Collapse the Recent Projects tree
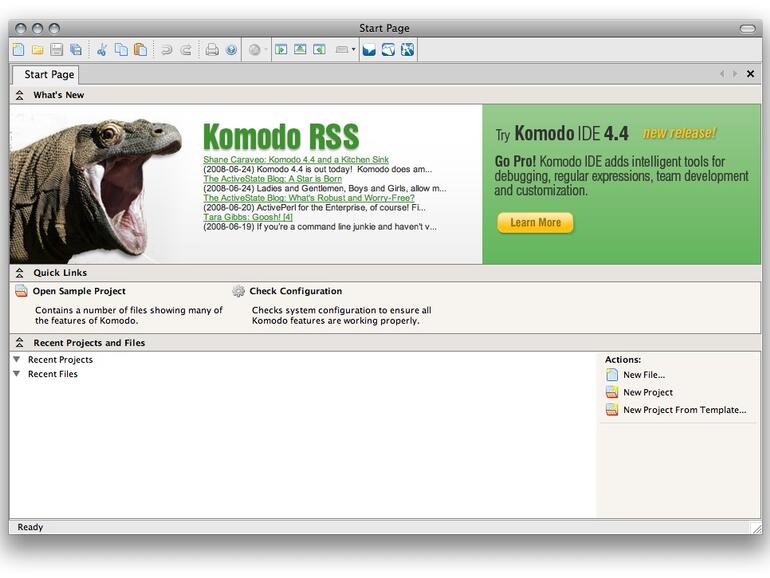770x578 pixels. [x=17, y=359]
